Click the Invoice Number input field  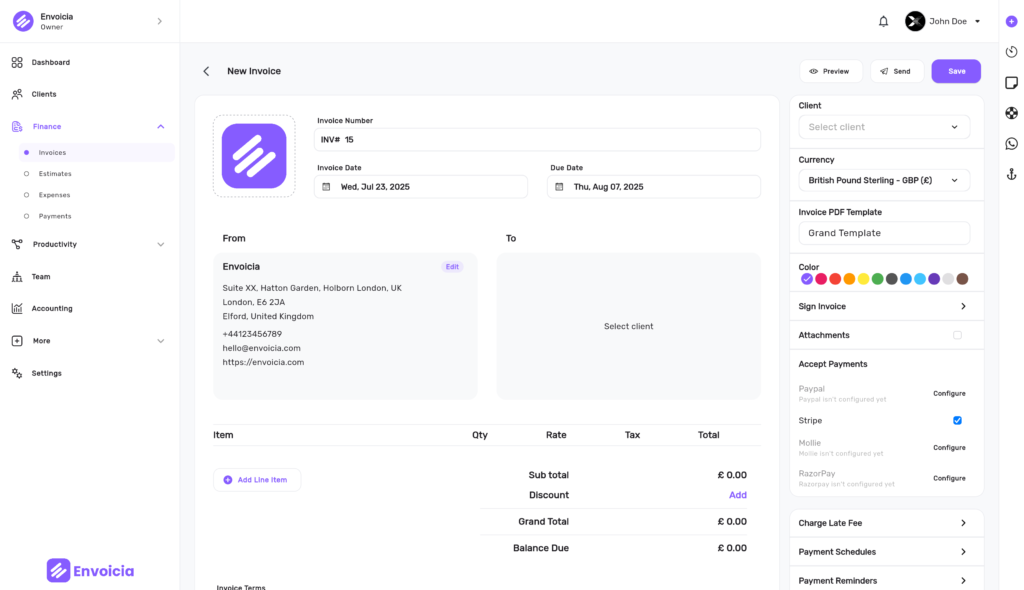click(x=537, y=140)
